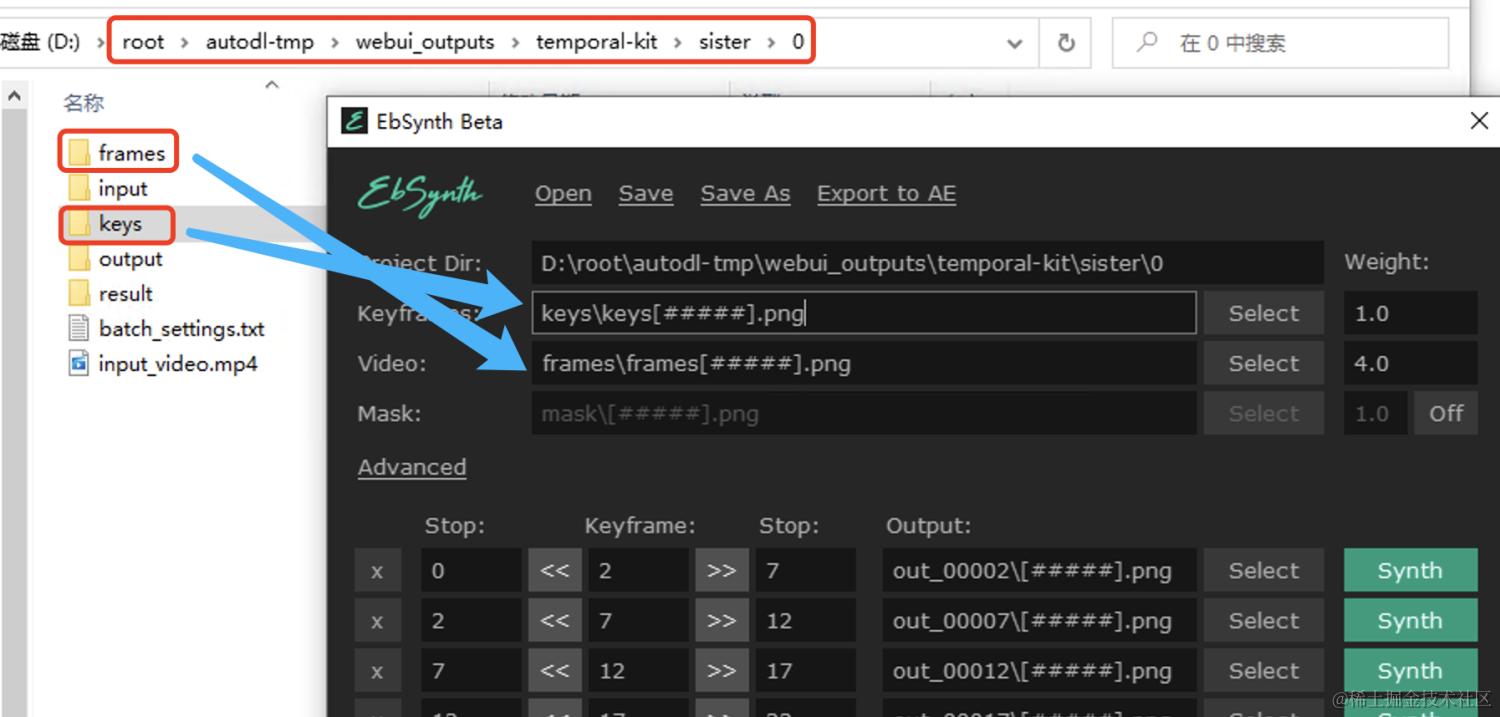Navigate to temporal-kit in breadcrumb path

pos(596,42)
